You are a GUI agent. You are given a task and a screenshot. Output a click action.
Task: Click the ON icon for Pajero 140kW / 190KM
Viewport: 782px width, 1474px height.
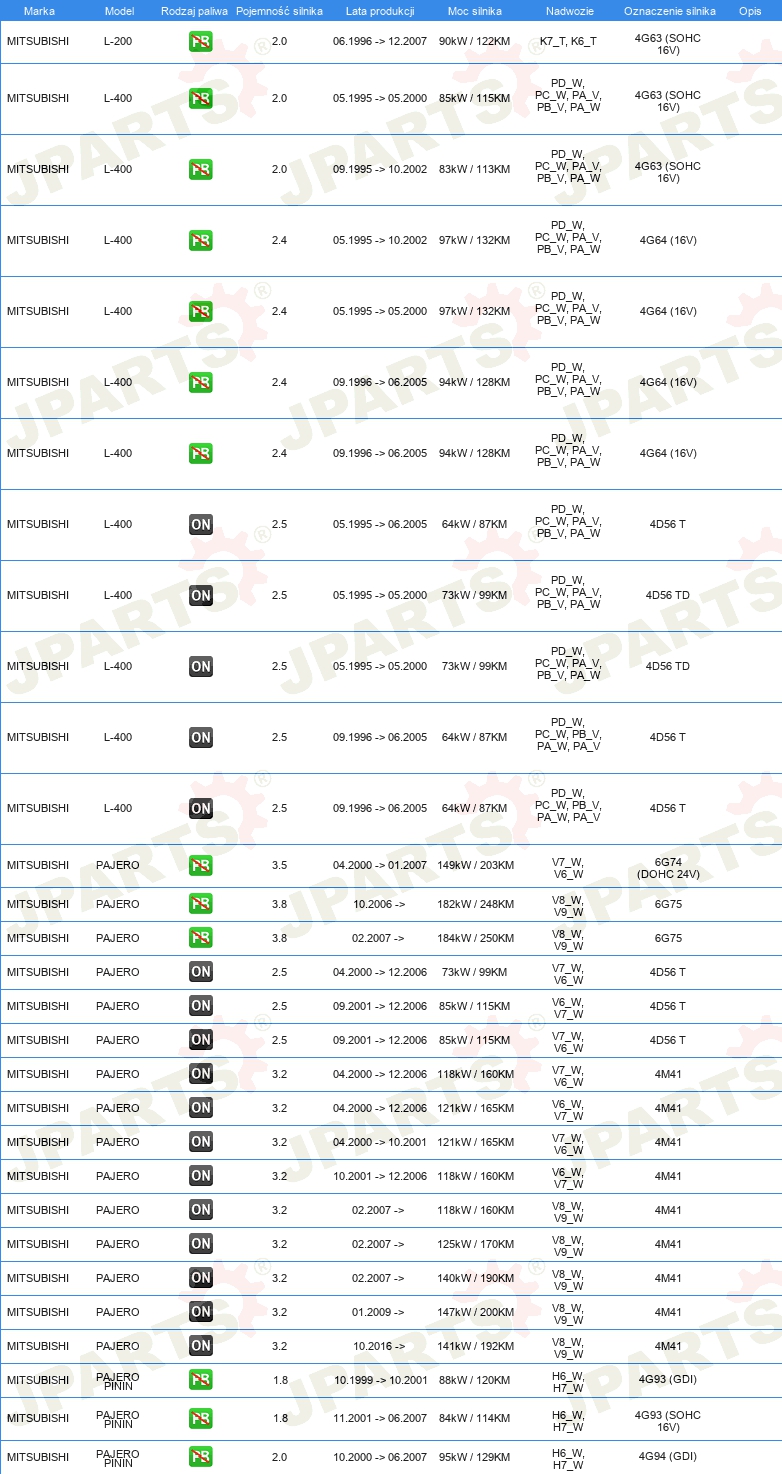[x=201, y=1278]
